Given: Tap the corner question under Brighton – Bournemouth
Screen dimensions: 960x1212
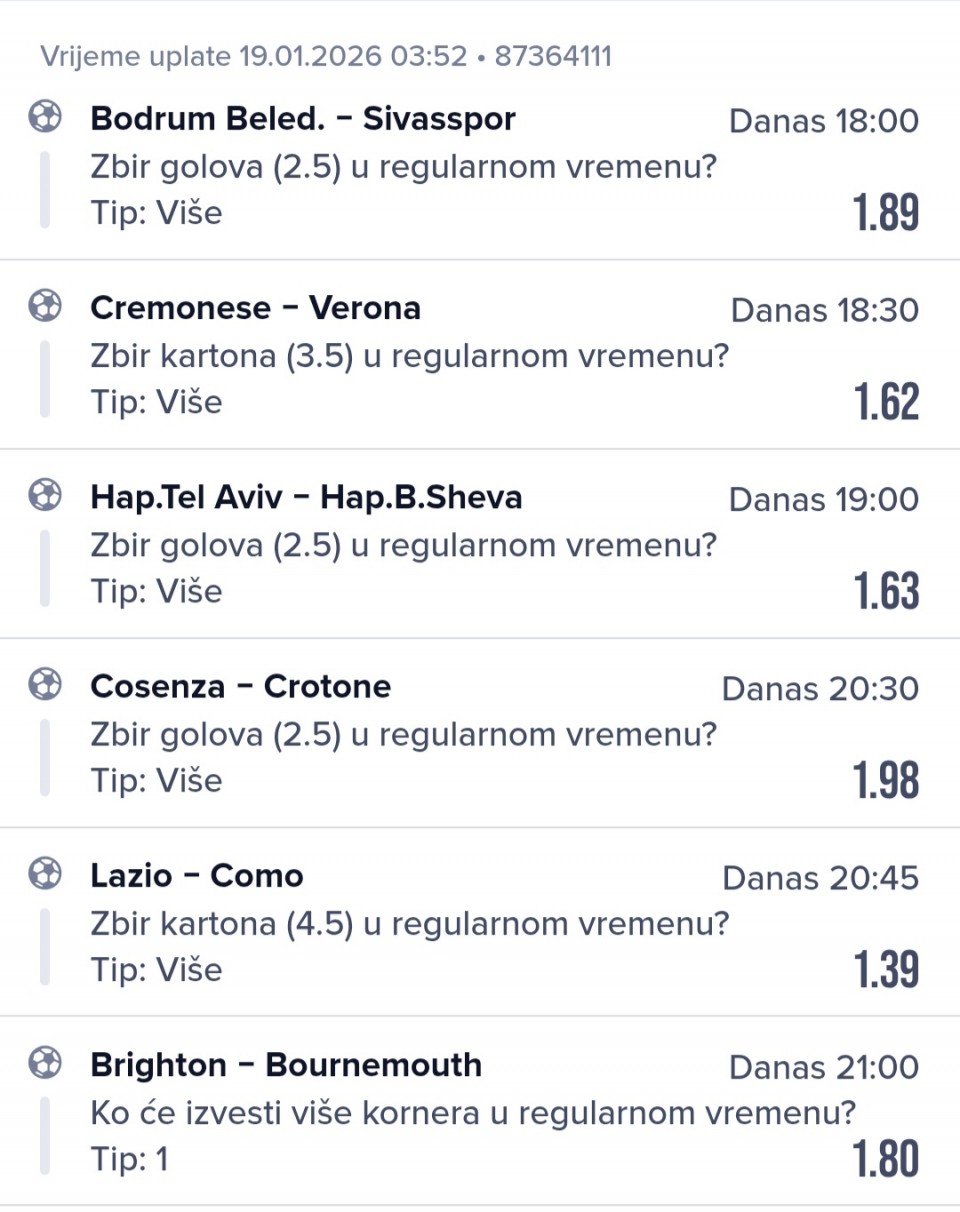Looking at the screenshot, I should (473, 1112).
